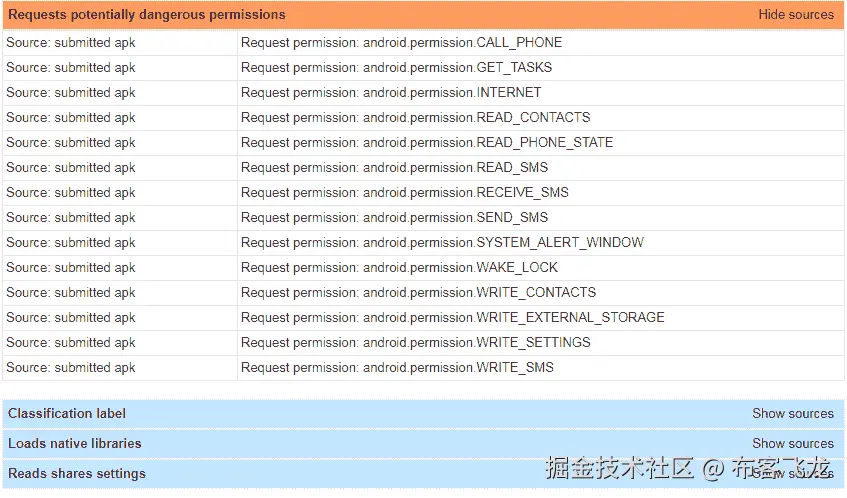Show sources for Loads native libraries
This screenshot has width=847, height=498.
click(792, 443)
